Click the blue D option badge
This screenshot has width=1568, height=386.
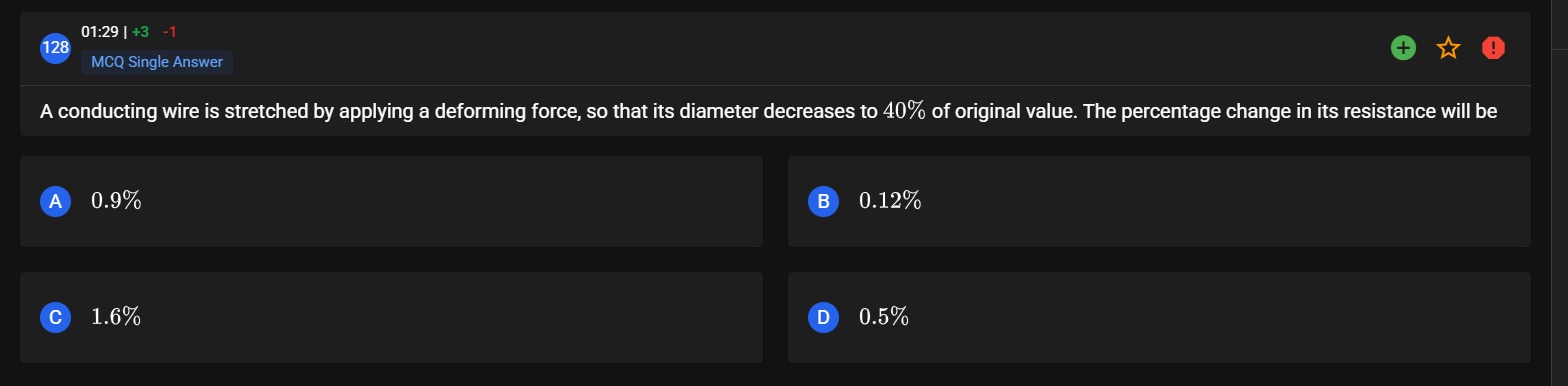823,317
